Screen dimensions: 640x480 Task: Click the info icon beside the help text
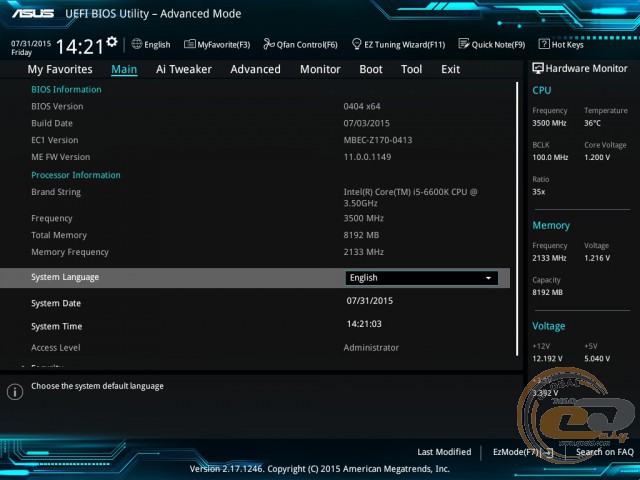click(x=15, y=392)
